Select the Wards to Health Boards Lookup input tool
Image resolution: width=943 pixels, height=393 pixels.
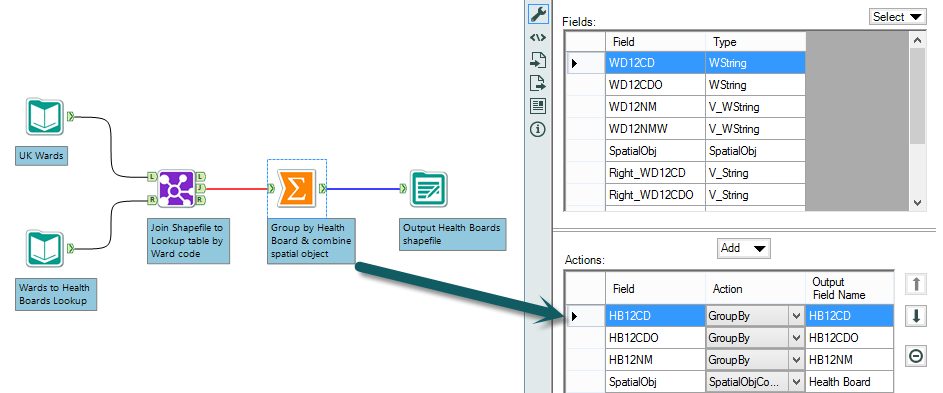coord(45,249)
